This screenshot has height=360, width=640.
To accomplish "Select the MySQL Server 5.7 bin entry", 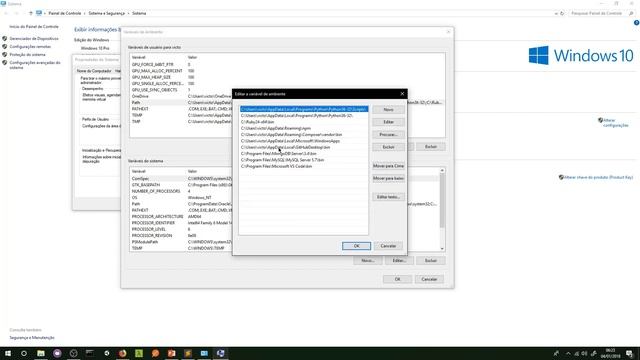I will (x=304, y=160).
